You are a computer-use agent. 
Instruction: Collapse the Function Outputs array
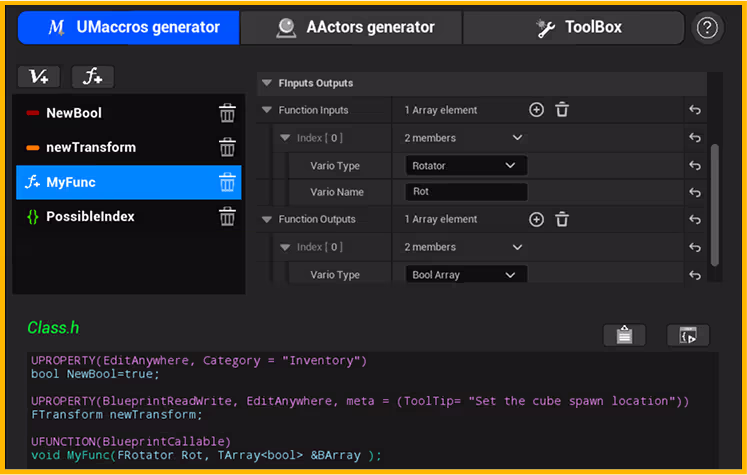click(267, 219)
